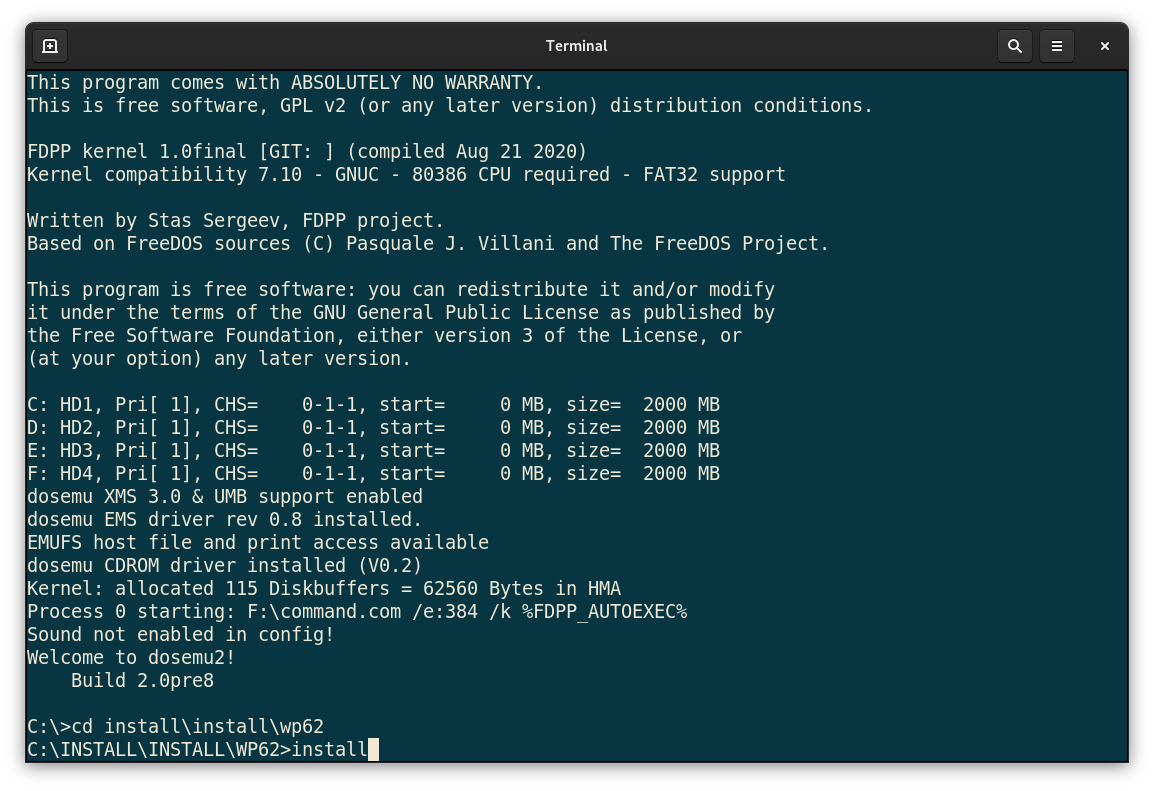Click the 'EMUFS host file' line
Image resolution: width=1154 pixels, height=791 pixels.
tap(257, 542)
